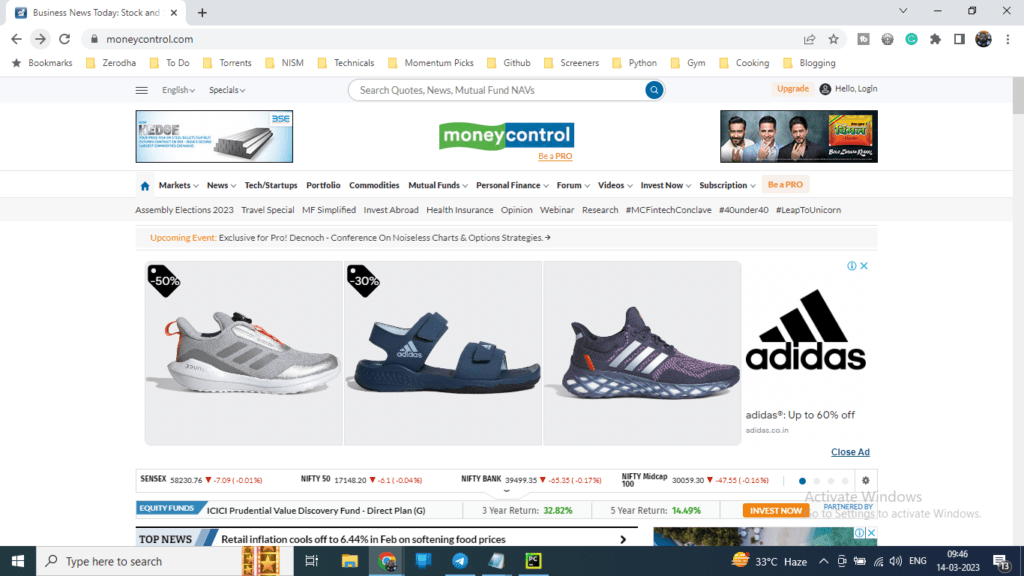The height and width of the screenshot is (576, 1024).
Task: Click the address bar URL field
Action: click(x=451, y=39)
